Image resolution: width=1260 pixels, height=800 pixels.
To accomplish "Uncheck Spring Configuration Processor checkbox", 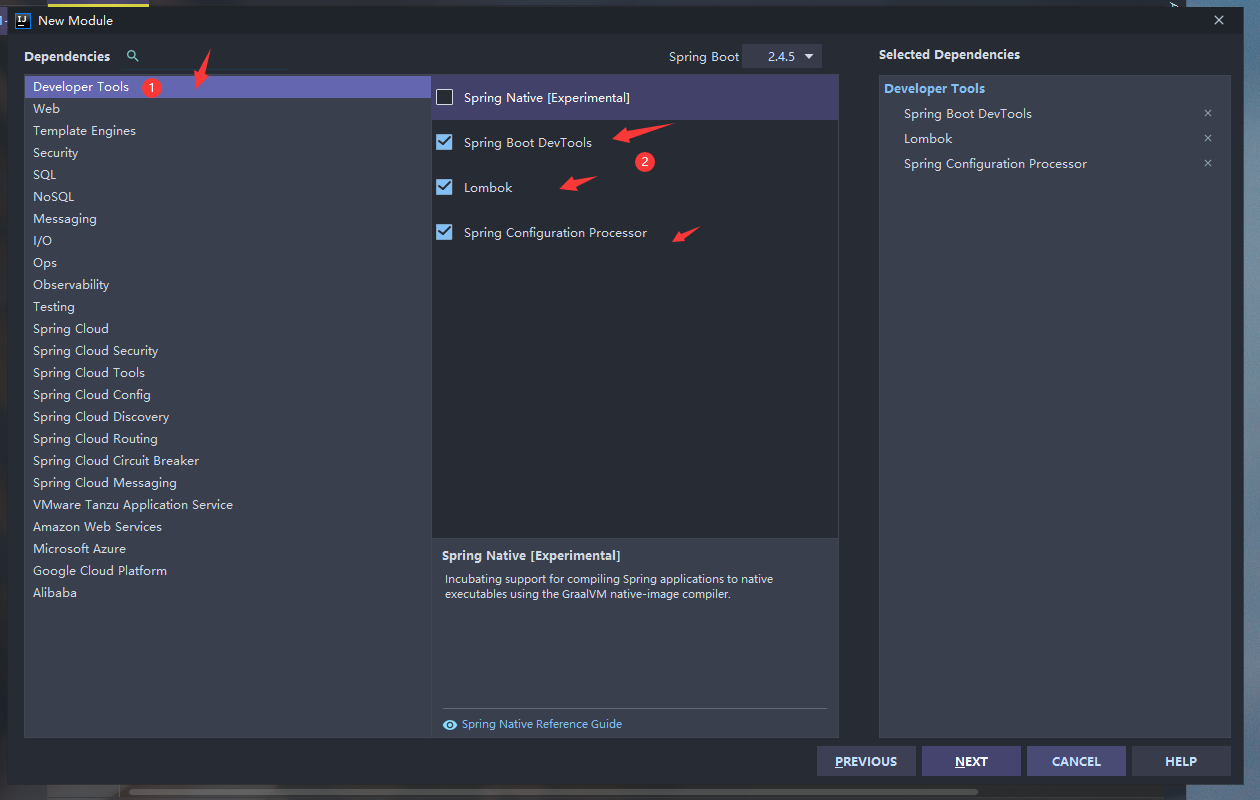I will tap(445, 232).
